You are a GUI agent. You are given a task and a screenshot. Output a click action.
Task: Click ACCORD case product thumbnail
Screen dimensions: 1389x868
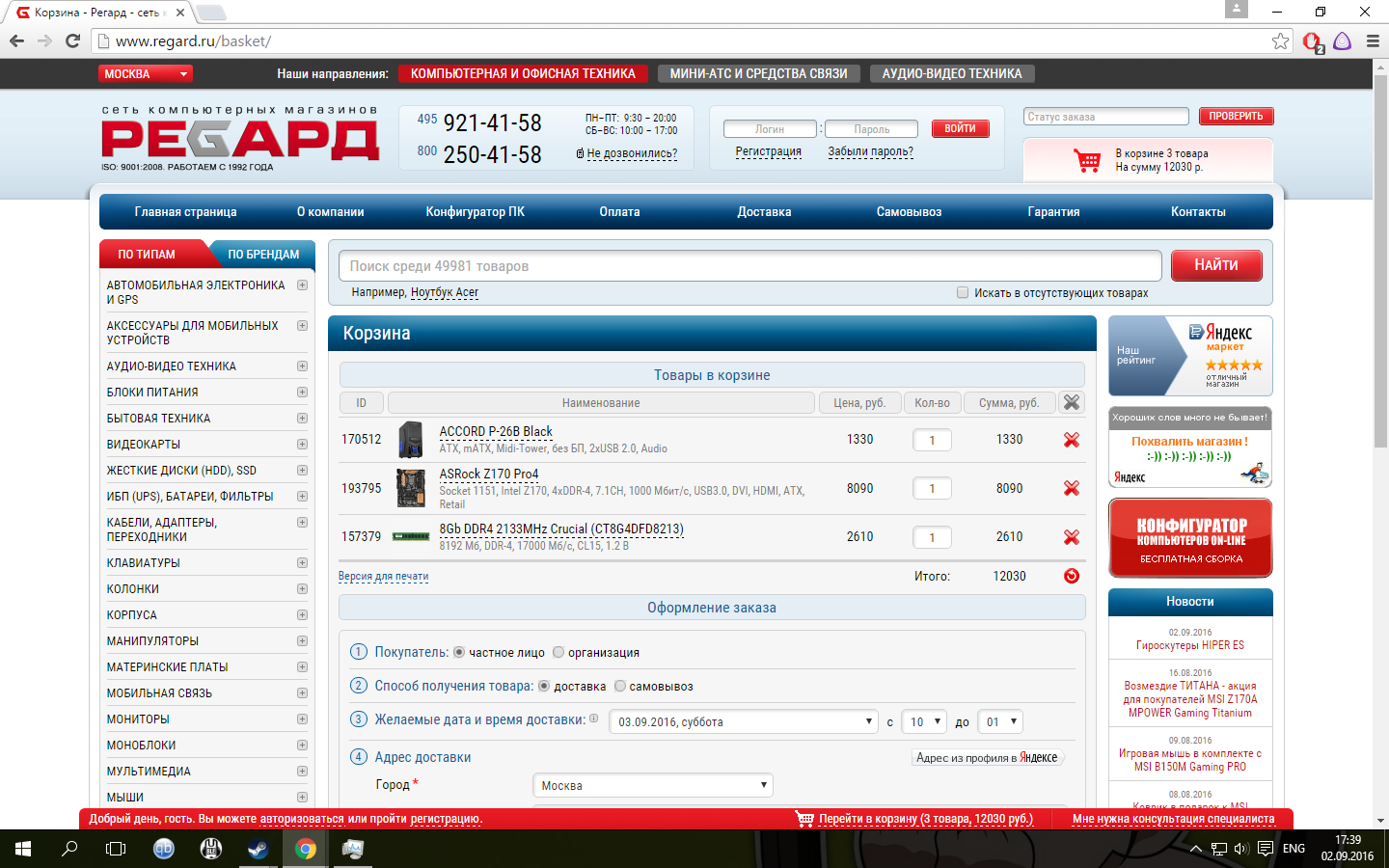pos(411,440)
